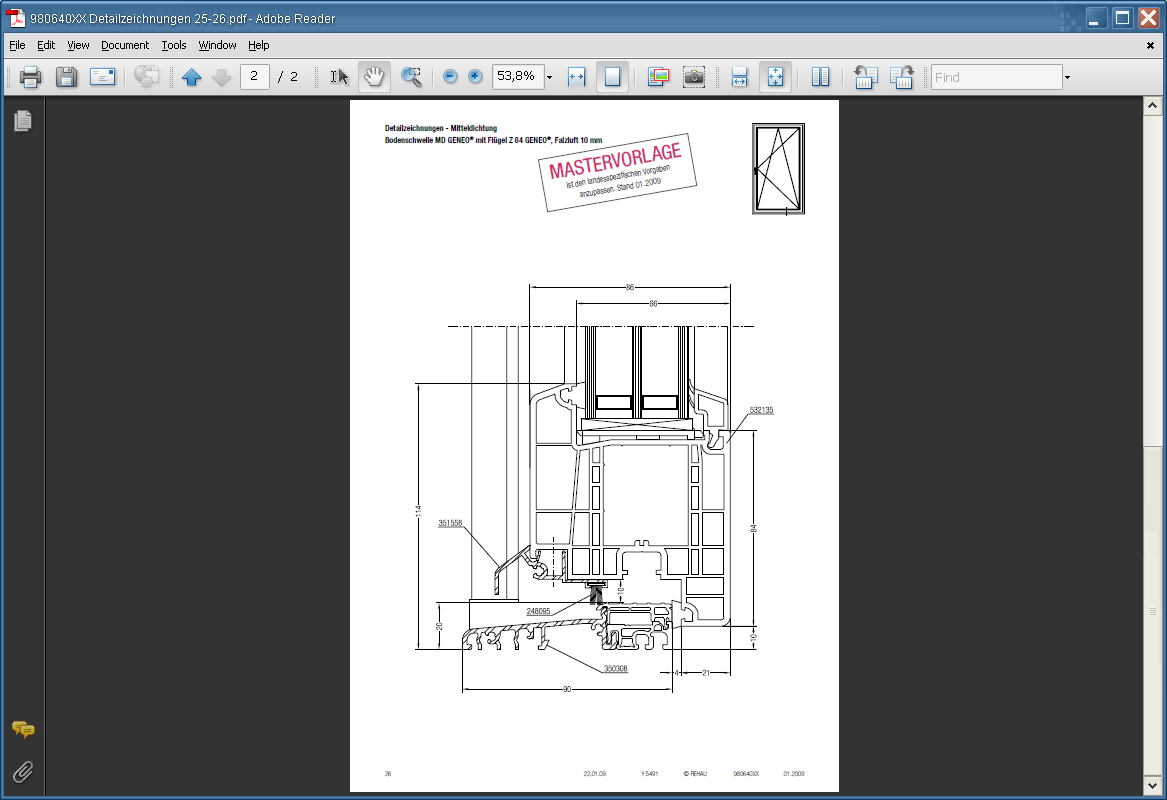Open the Tools menu

(174, 45)
